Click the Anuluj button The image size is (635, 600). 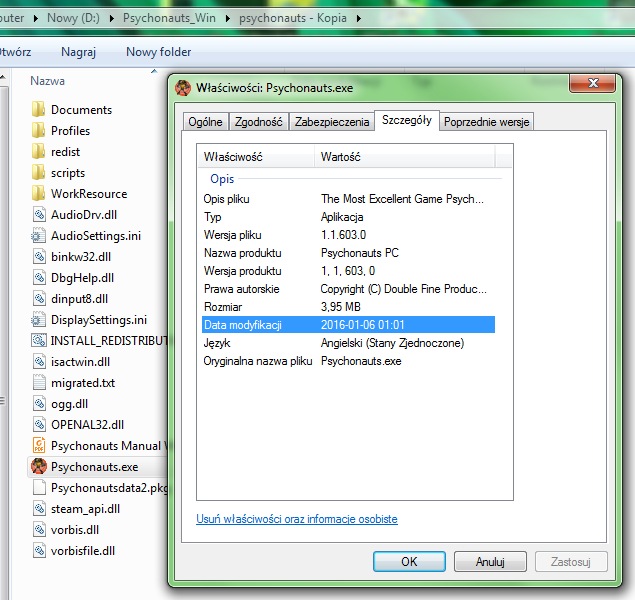pyautogui.click(x=490, y=562)
